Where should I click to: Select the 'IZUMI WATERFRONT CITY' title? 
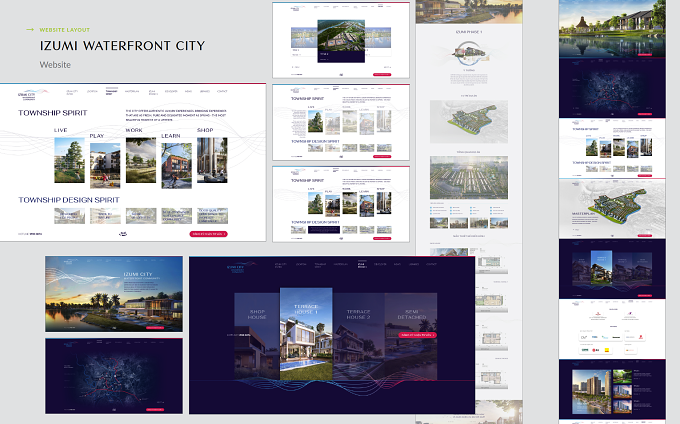(x=122, y=46)
